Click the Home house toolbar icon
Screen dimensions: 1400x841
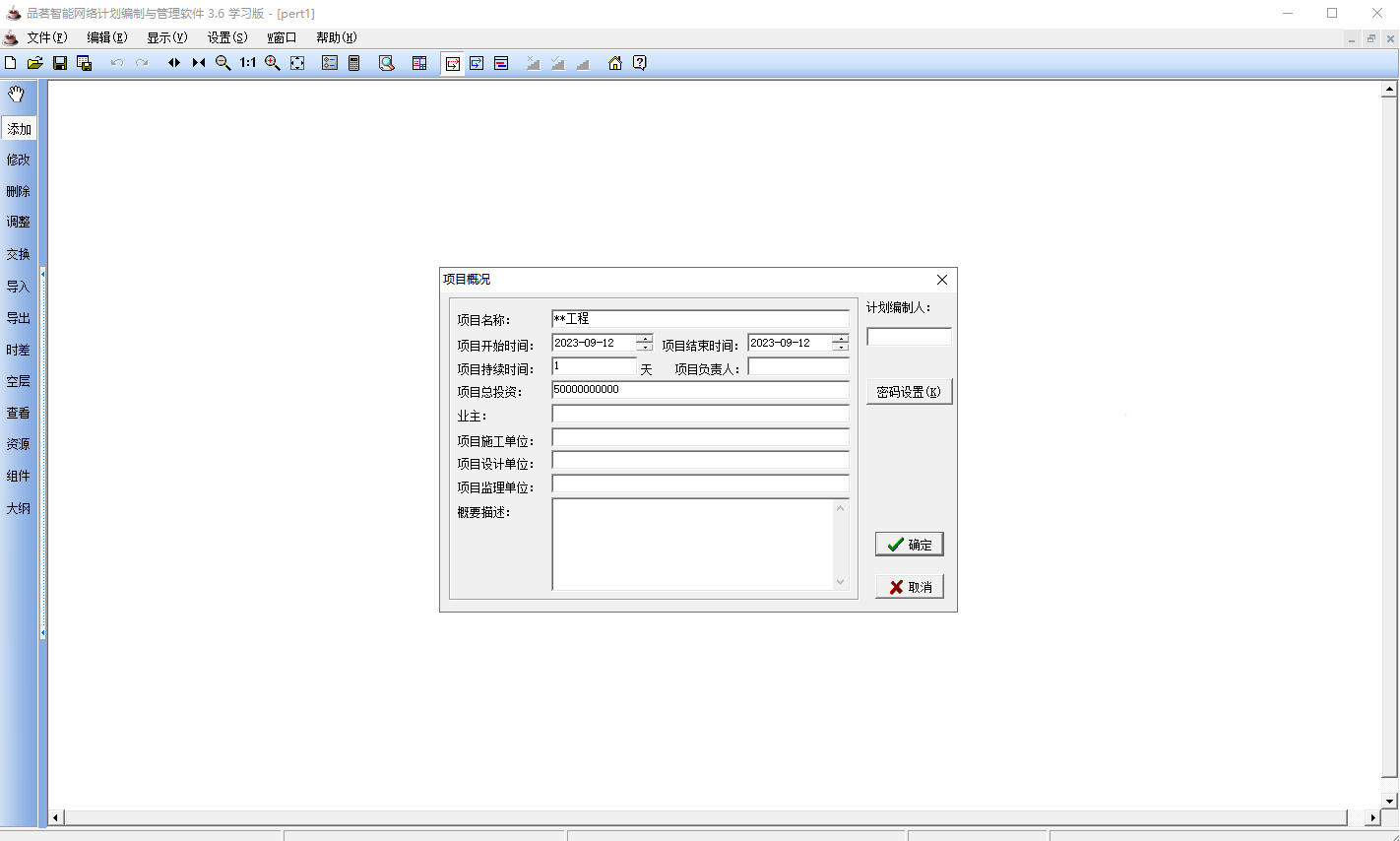pyautogui.click(x=615, y=63)
